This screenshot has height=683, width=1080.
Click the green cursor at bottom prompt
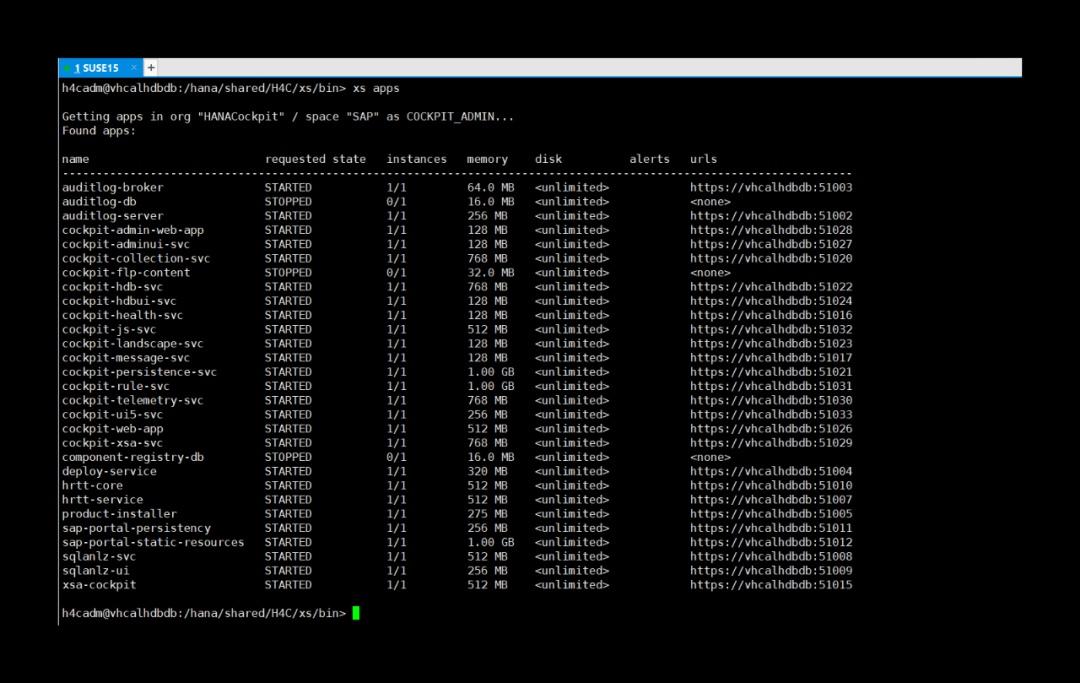pyautogui.click(x=356, y=613)
